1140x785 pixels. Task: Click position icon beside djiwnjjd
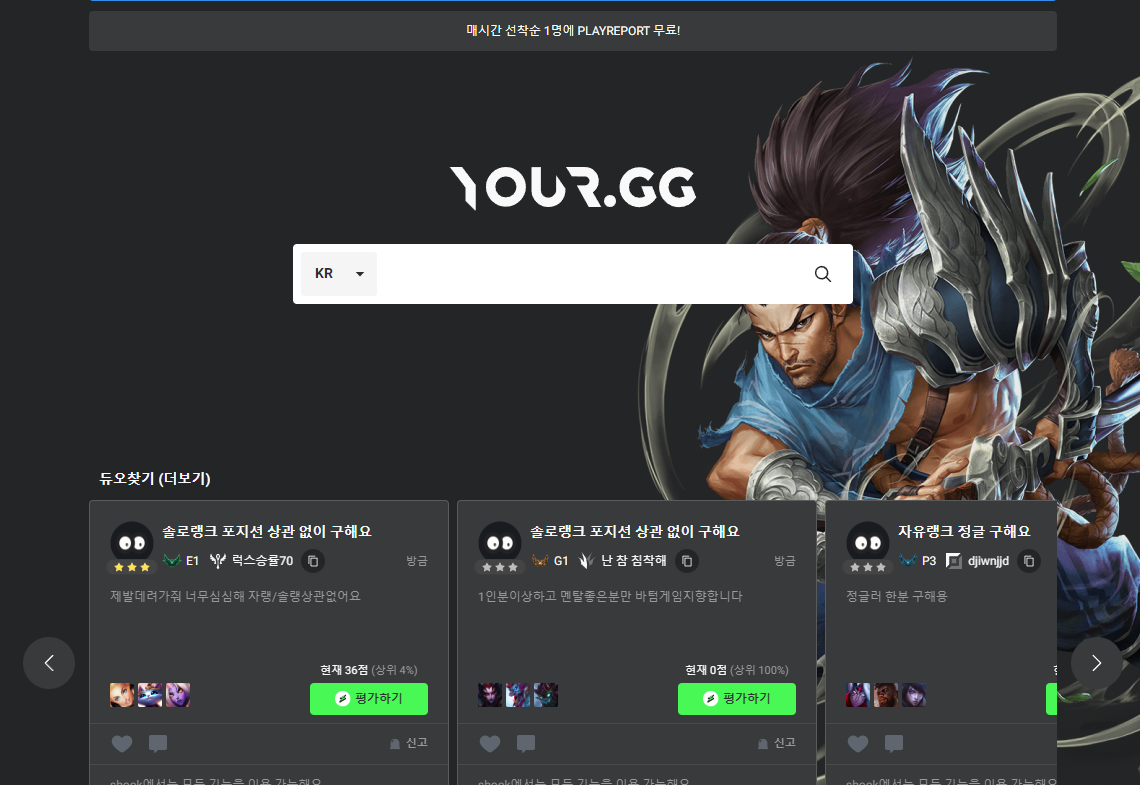(x=953, y=560)
